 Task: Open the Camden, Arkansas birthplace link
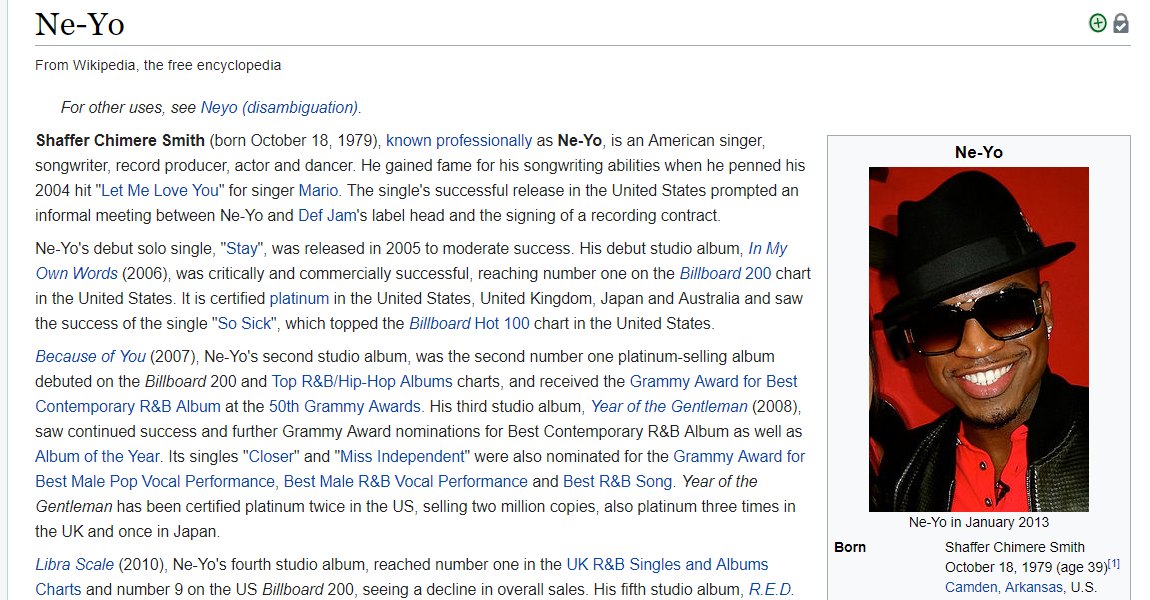1003,587
